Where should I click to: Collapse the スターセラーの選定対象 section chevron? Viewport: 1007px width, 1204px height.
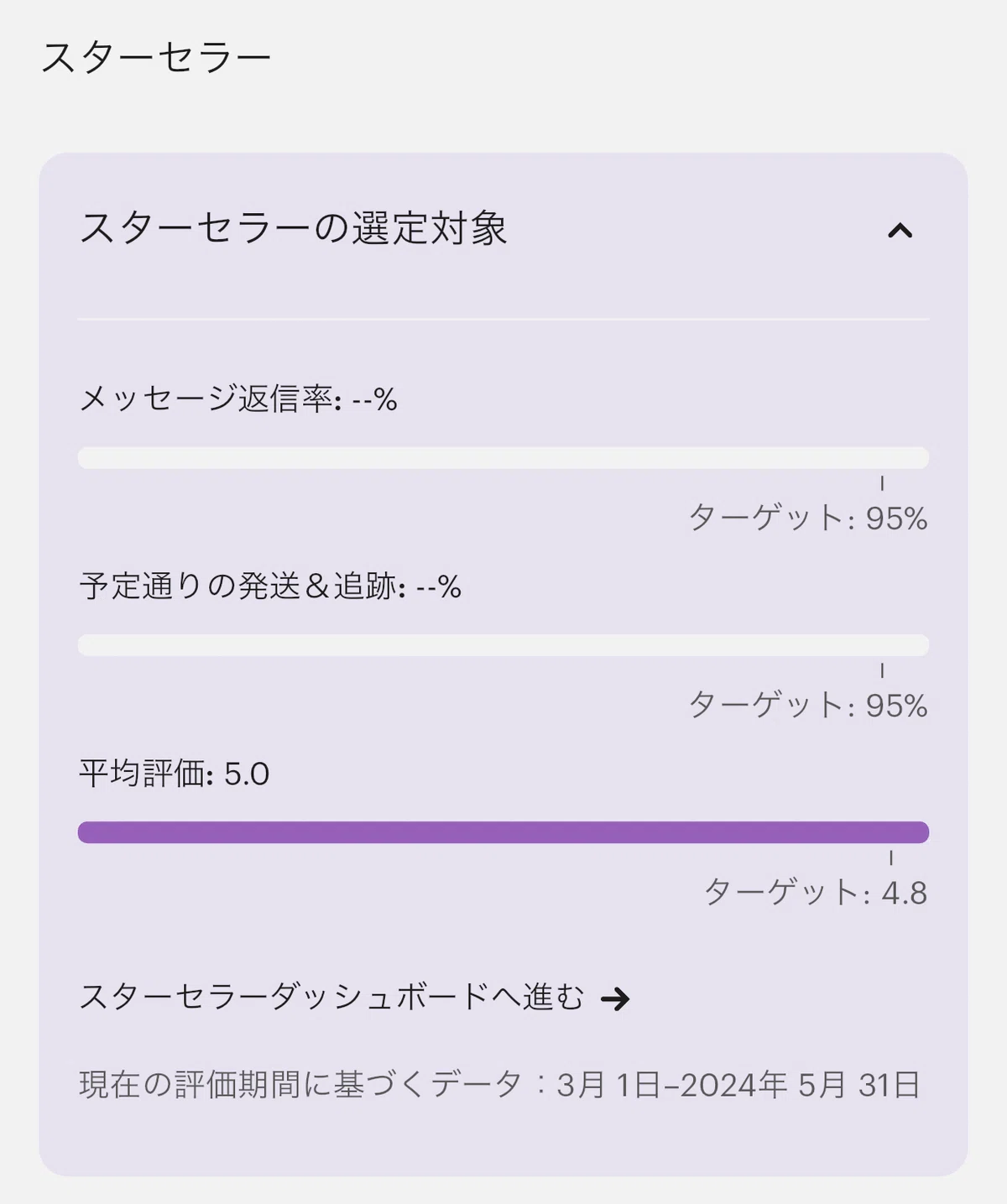[x=900, y=230]
